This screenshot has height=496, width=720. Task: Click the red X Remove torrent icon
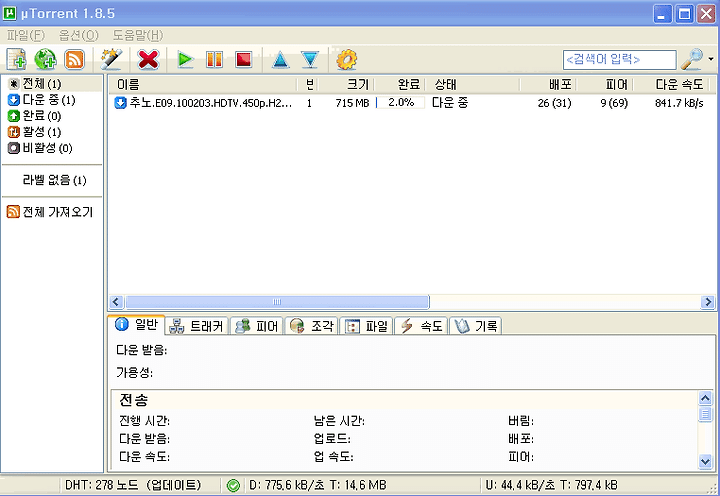tap(148, 59)
